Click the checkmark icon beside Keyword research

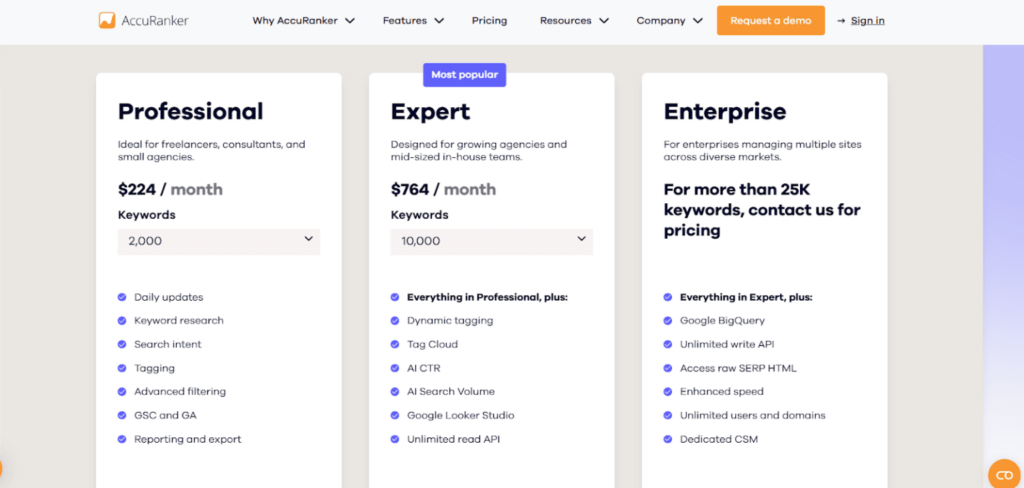tap(122, 321)
